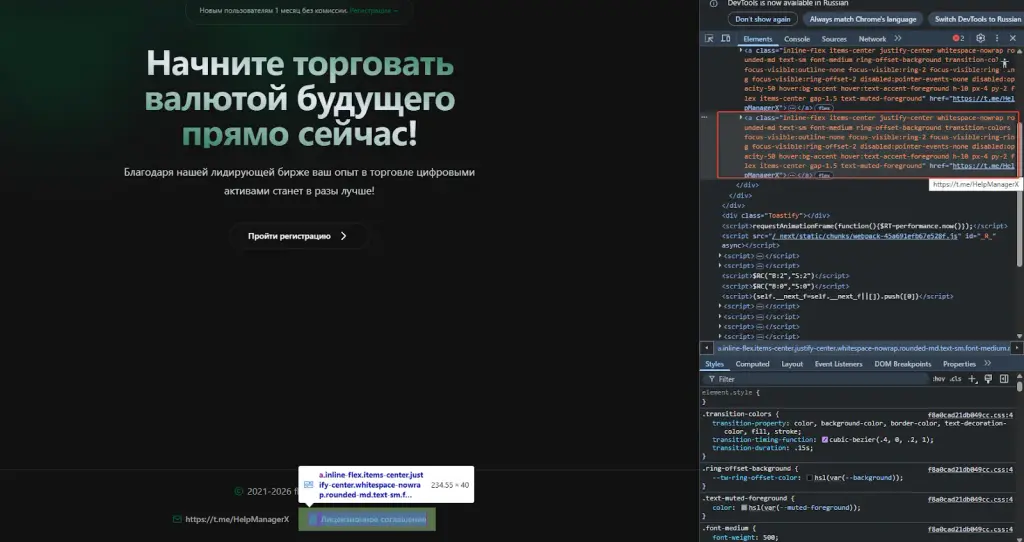Click the Пройти регистрацию button

[298, 236]
